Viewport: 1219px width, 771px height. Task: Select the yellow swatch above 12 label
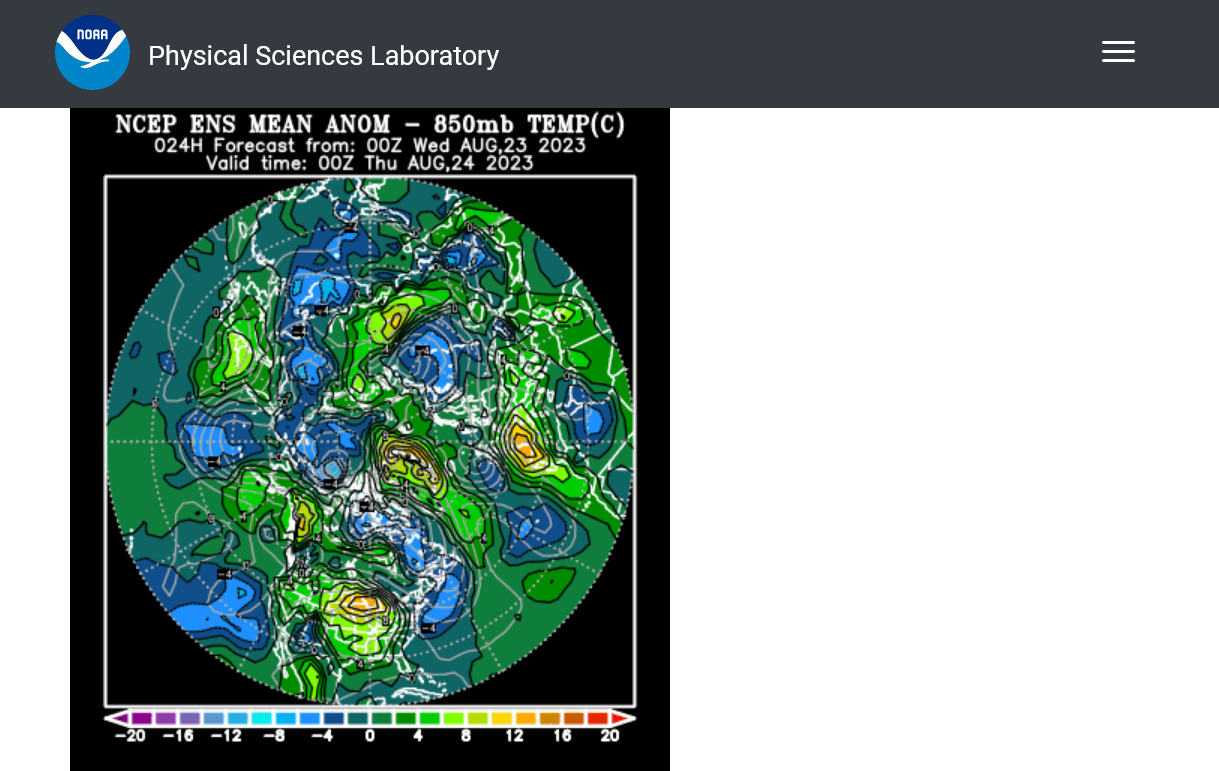point(502,718)
